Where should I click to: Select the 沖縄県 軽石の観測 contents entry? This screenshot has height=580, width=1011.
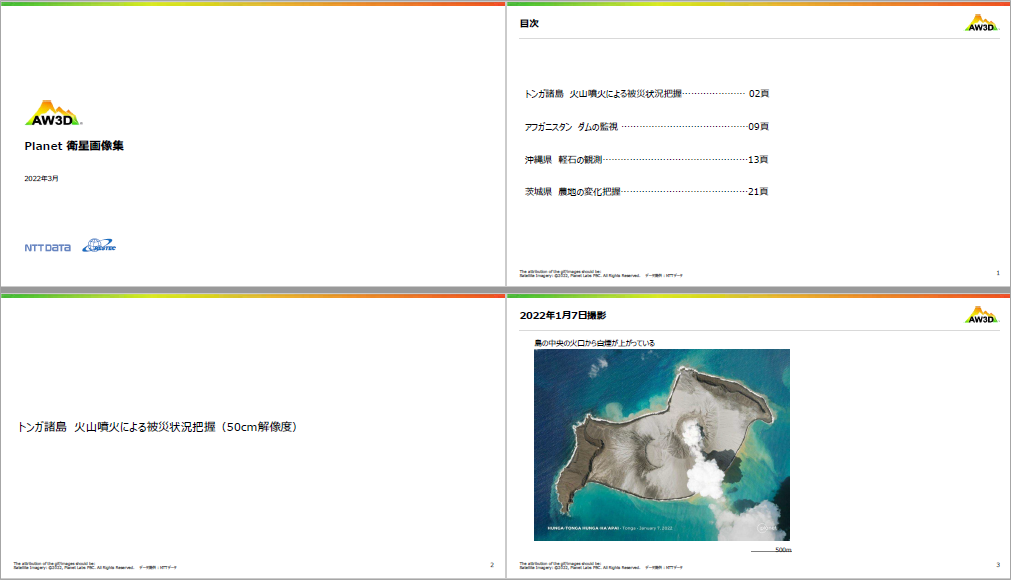pyautogui.click(x=646, y=159)
